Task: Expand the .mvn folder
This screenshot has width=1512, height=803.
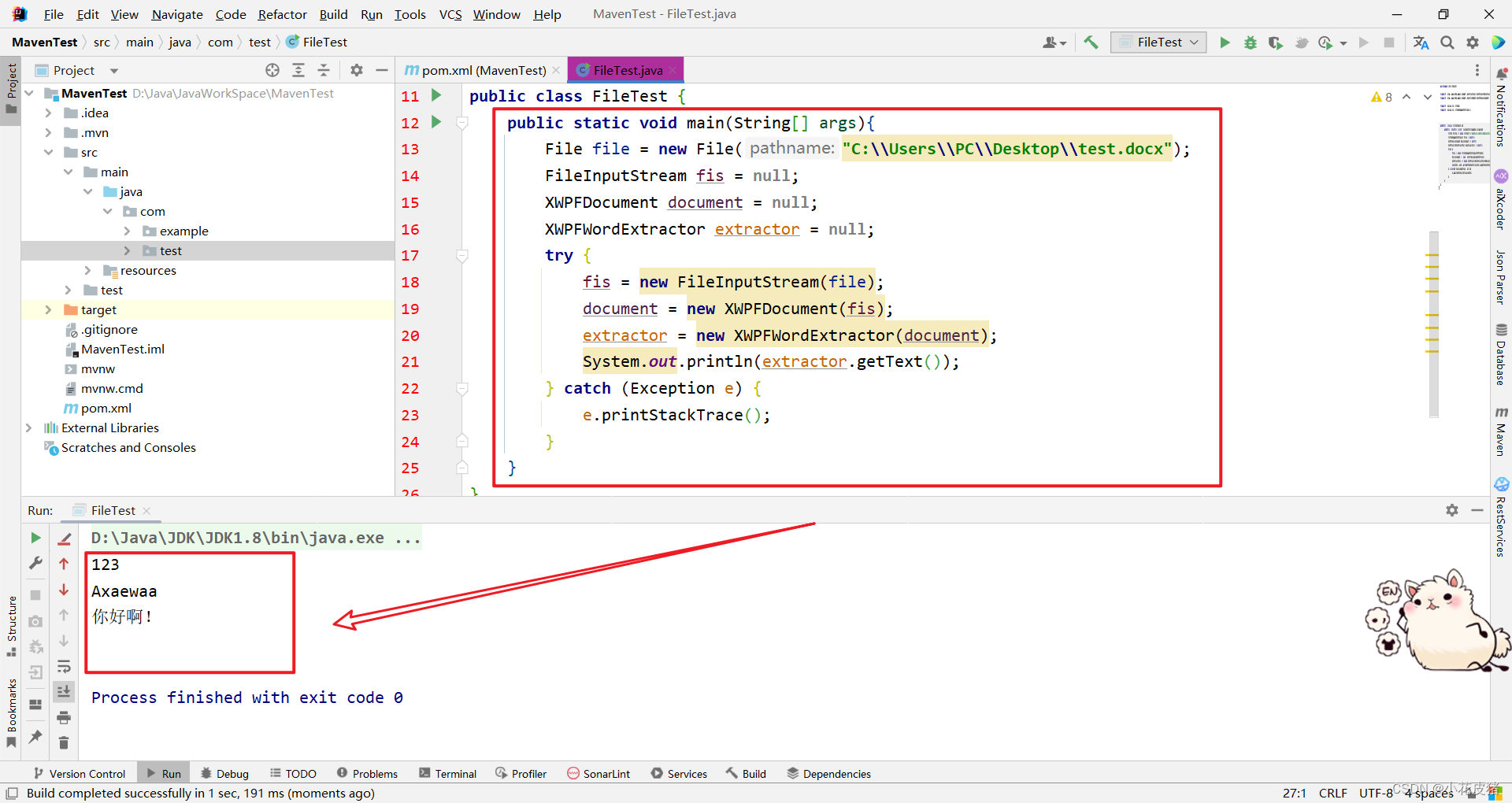Action: coord(48,132)
